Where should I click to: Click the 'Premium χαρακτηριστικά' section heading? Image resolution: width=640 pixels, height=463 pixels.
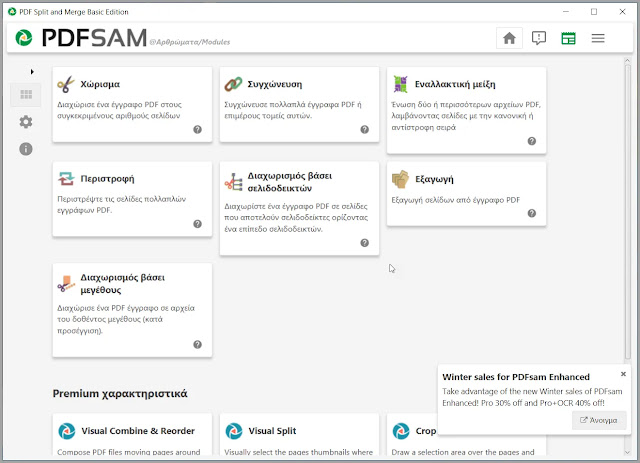pyautogui.click(x=120, y=394)
